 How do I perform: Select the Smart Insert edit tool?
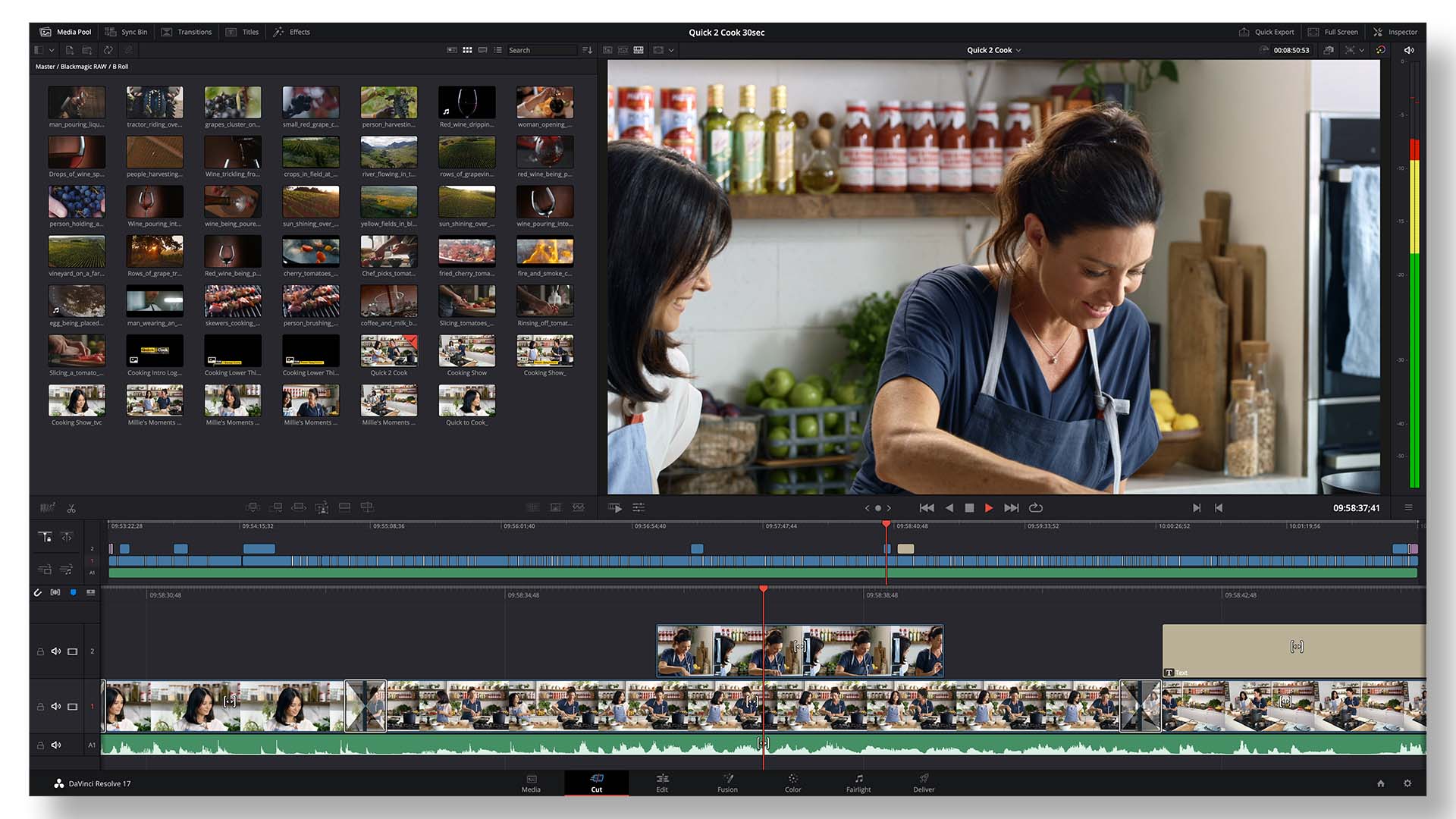[253, 507]
